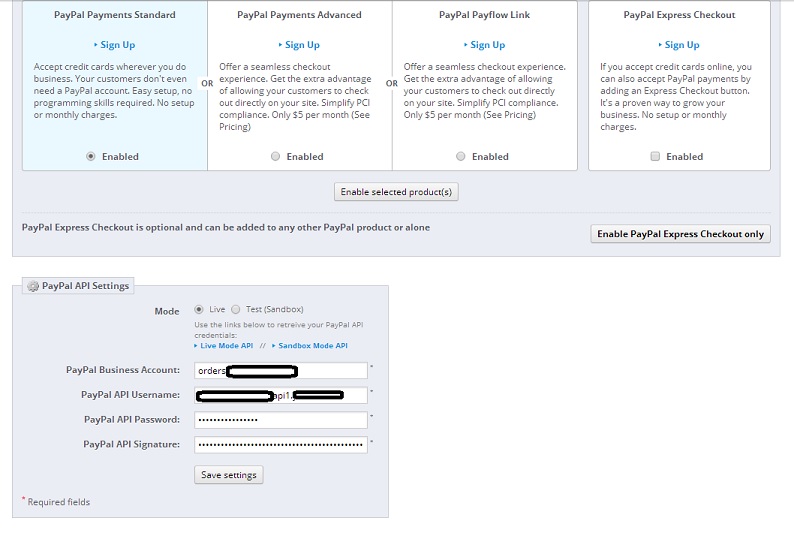Click the PayPal API Settings gear icon
794x539 pixels.
click(33, 286)
